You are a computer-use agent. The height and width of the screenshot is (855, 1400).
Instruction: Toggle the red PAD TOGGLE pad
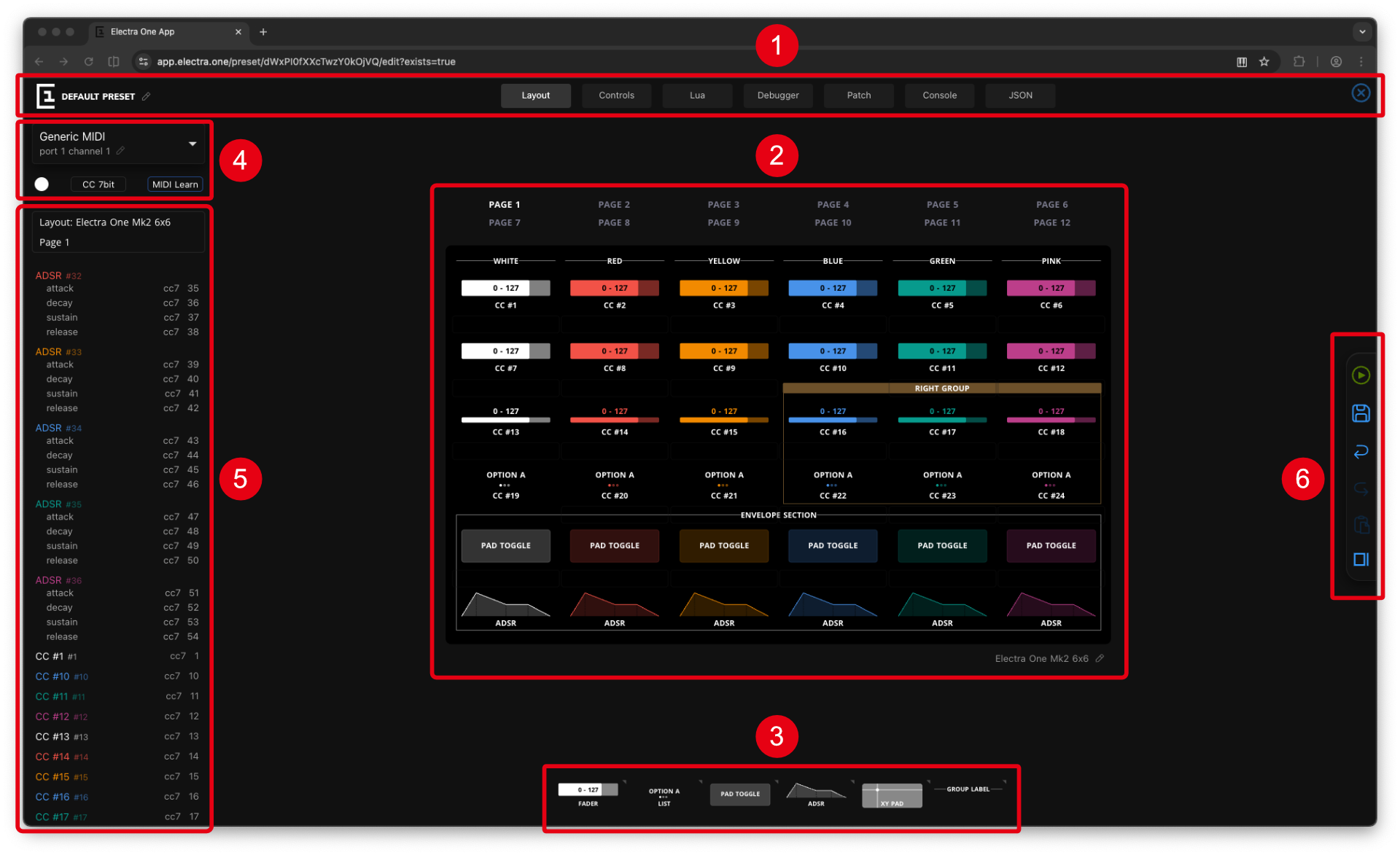(x=615, y=546)
